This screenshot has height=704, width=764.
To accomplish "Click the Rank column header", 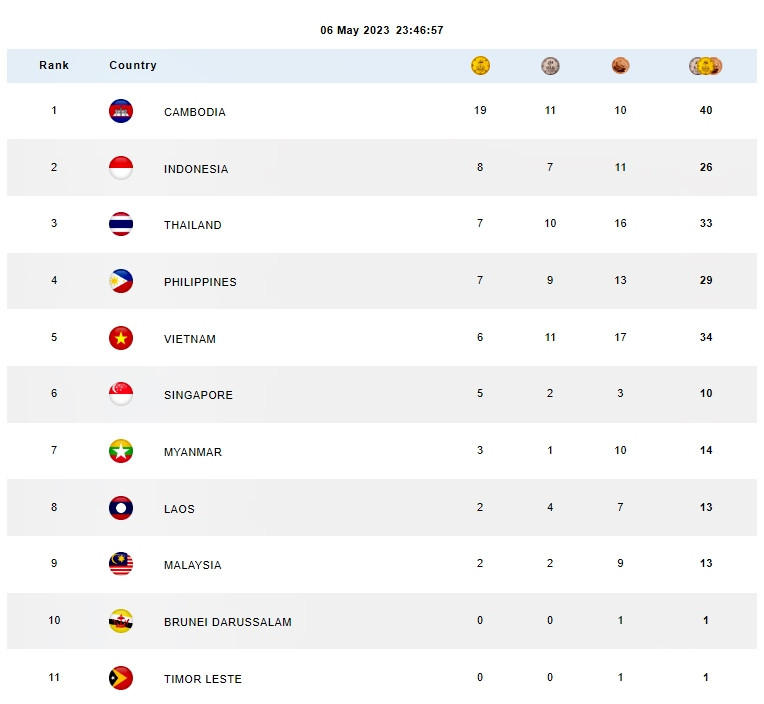I will pyautogui.click(x=54, y=65).
